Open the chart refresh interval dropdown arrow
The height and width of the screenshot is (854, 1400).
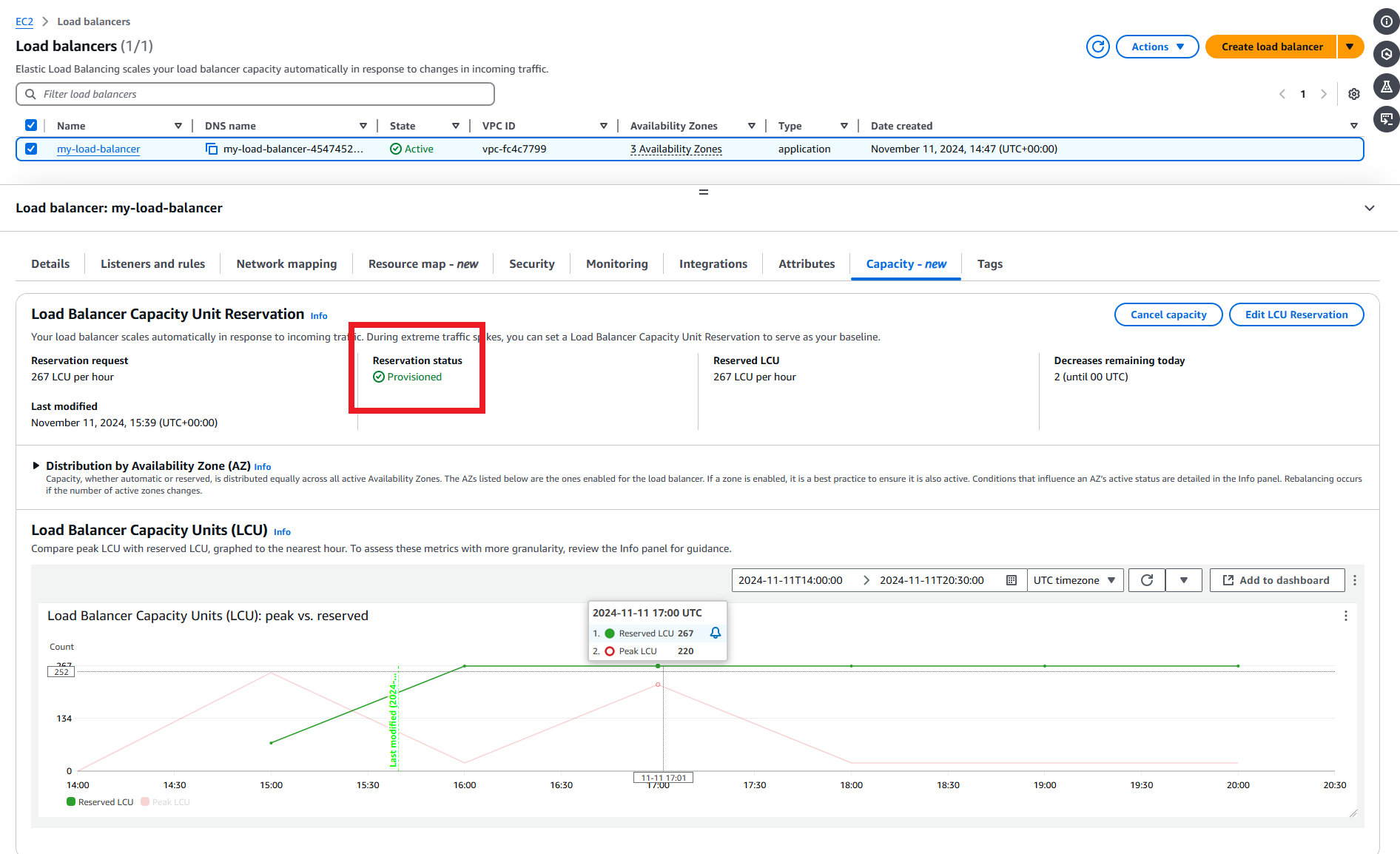pyautogui.click(x=1184, y=580)
